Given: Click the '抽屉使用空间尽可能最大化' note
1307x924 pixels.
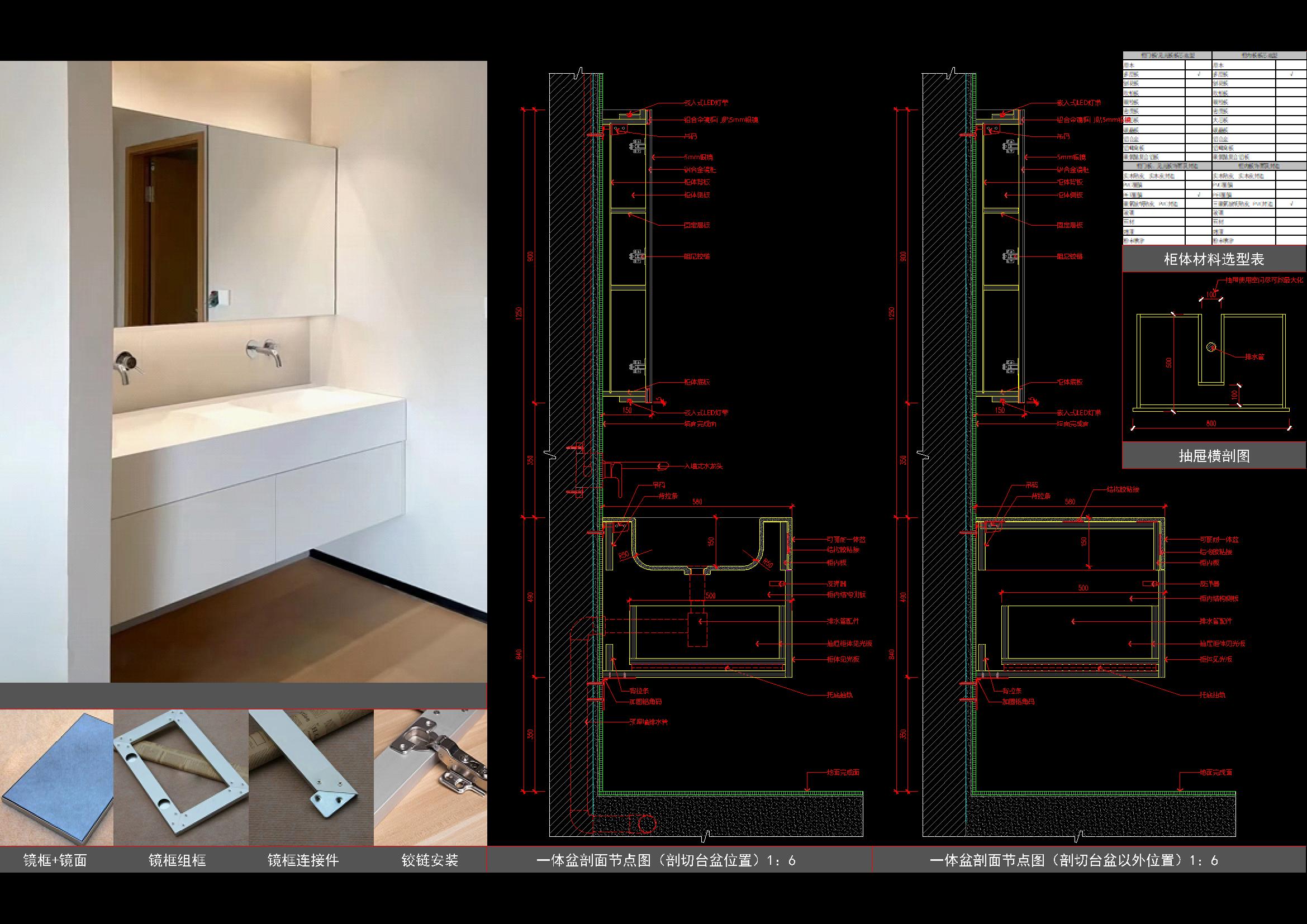Looking at the screenshot, I should 1264,280.
